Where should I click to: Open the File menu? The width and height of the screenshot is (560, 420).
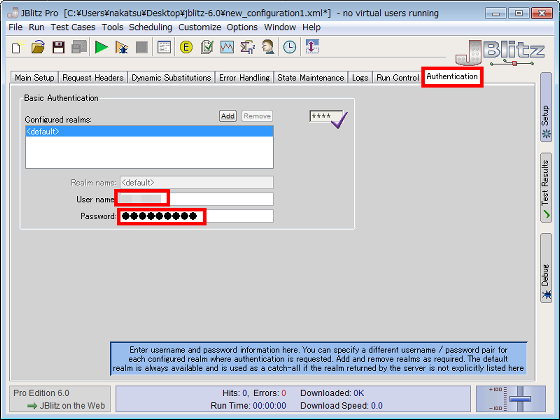coord(15,27)
